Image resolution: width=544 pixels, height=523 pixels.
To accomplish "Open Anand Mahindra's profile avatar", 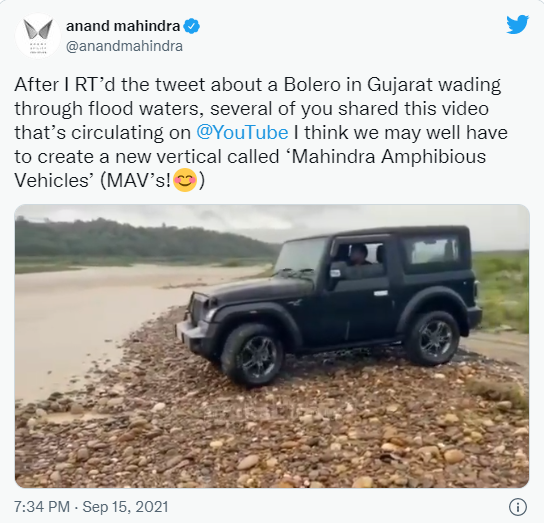I will (37, 36).
